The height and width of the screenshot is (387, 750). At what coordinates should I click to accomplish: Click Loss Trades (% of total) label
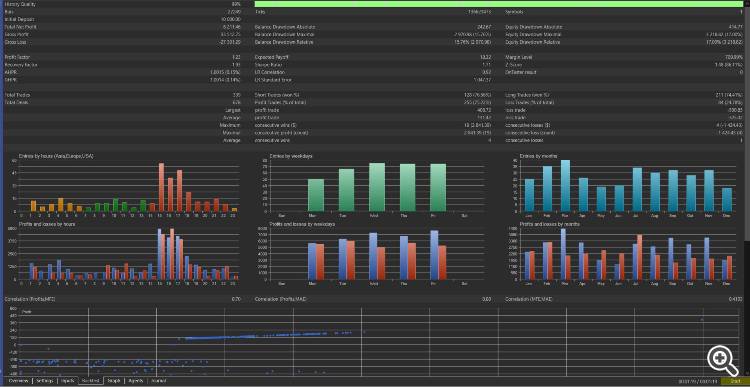pos(530,103)
